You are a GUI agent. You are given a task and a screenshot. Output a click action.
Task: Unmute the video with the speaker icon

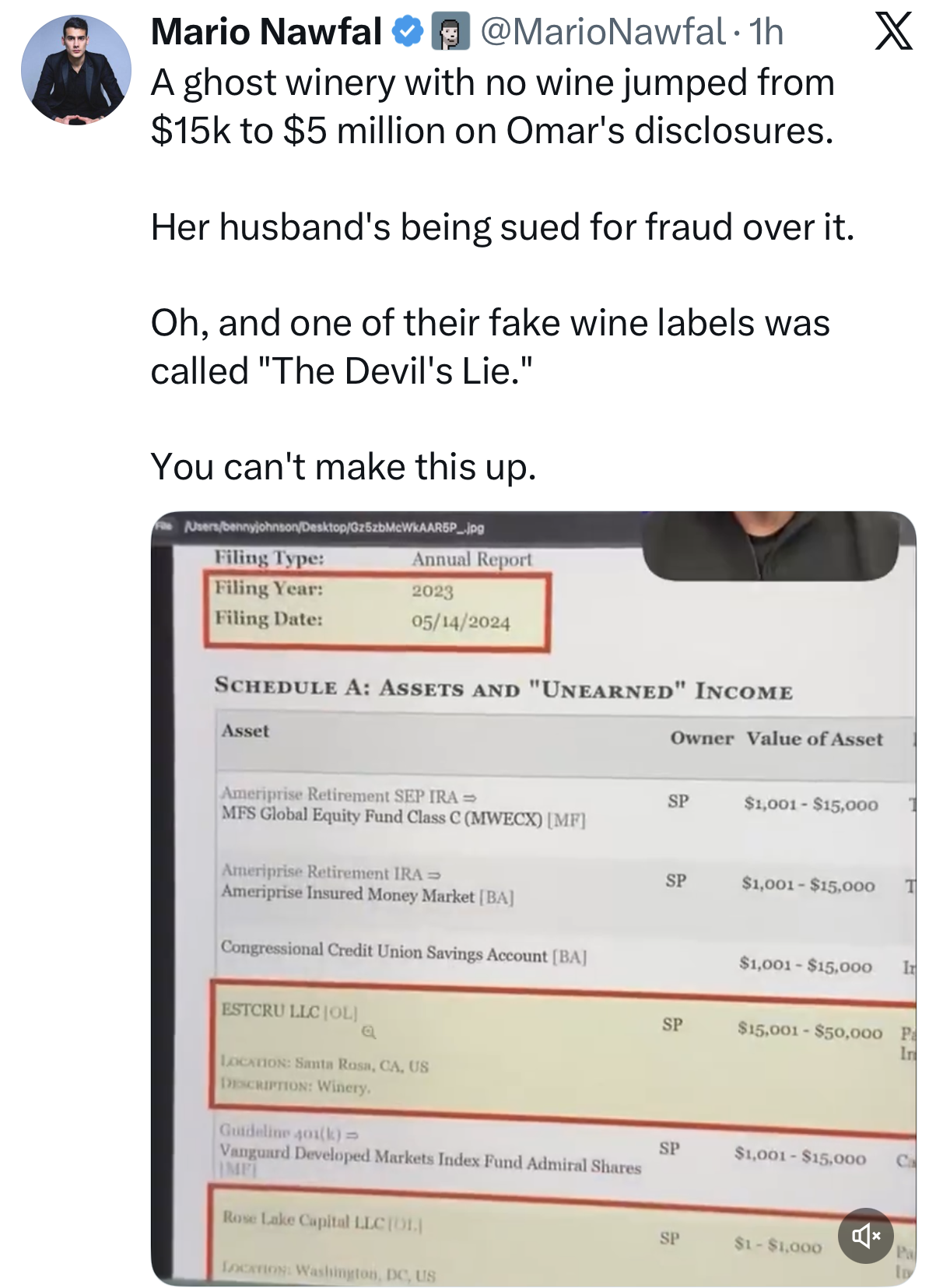[x=865, y=1235]
